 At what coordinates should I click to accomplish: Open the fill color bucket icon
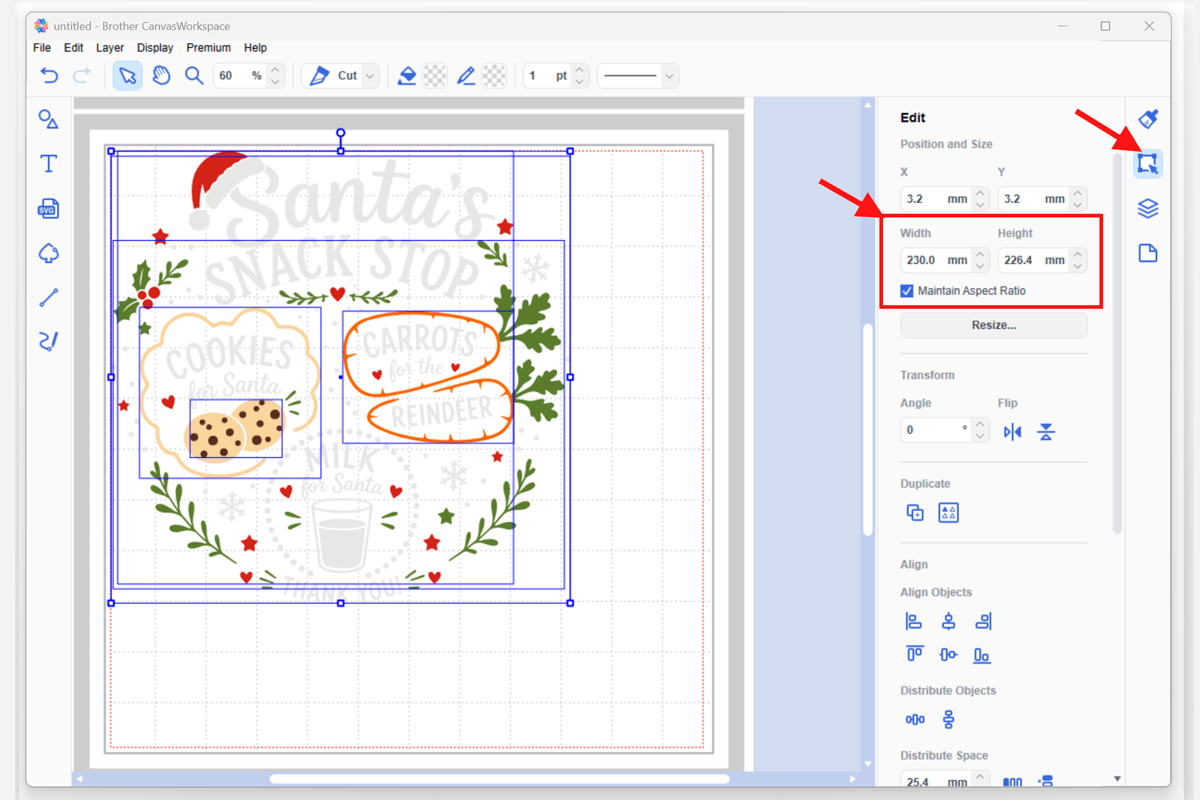tap(407, 75)
